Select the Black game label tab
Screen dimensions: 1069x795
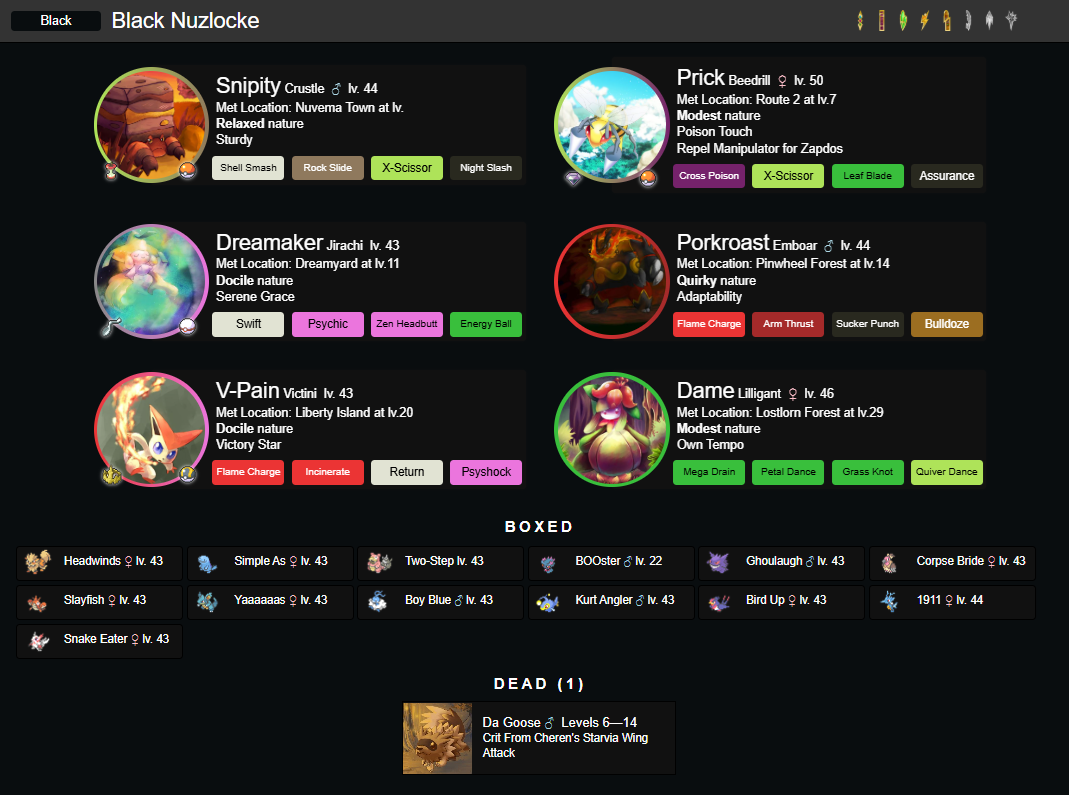pyautogui.click(x=56, y=20)
